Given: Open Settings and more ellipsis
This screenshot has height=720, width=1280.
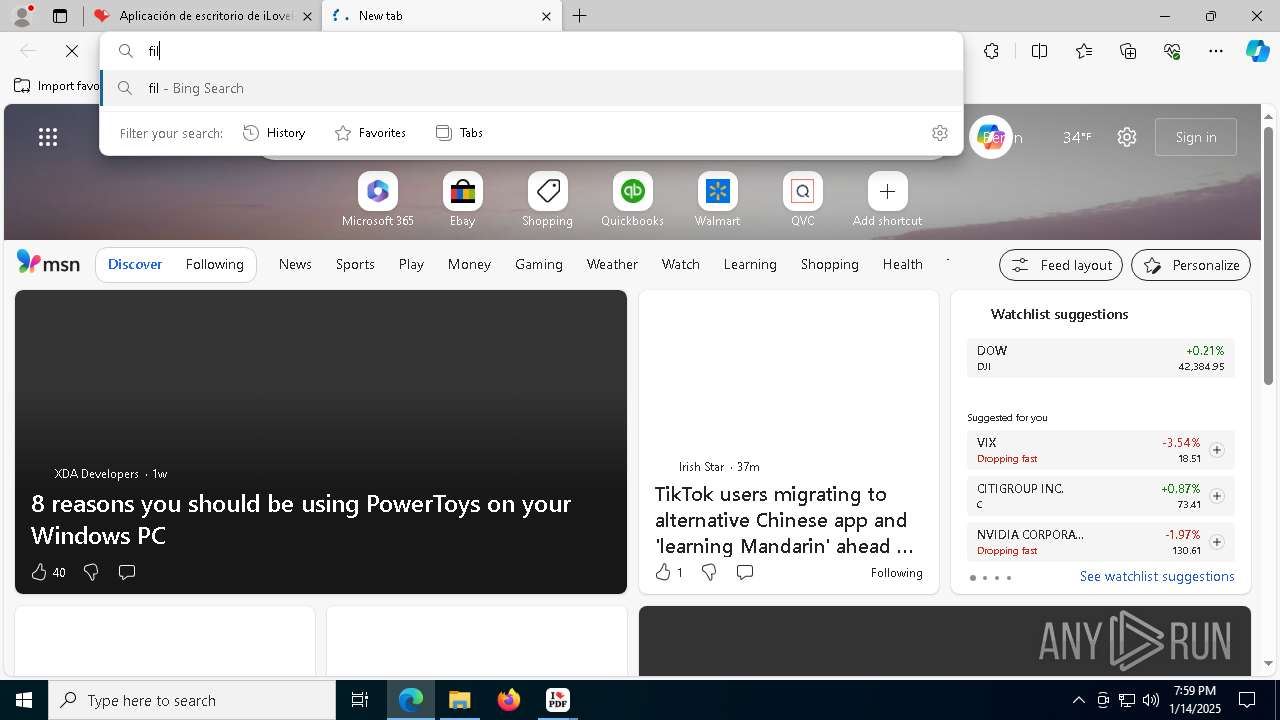Looking at the screenshot, I should (x=1216, y=51).
